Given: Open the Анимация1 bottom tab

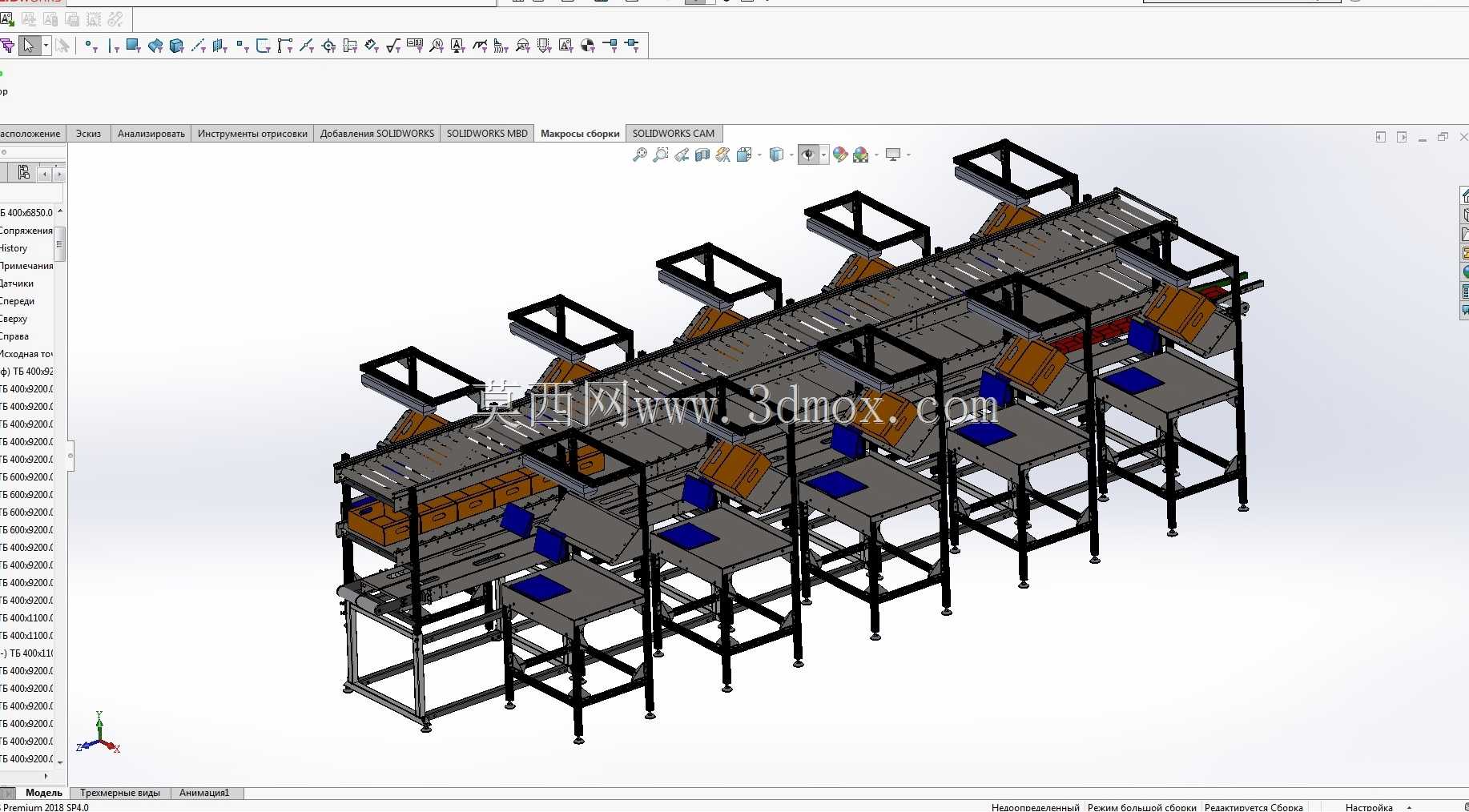Looking at the screenshot, I should (x=204, y=793).
